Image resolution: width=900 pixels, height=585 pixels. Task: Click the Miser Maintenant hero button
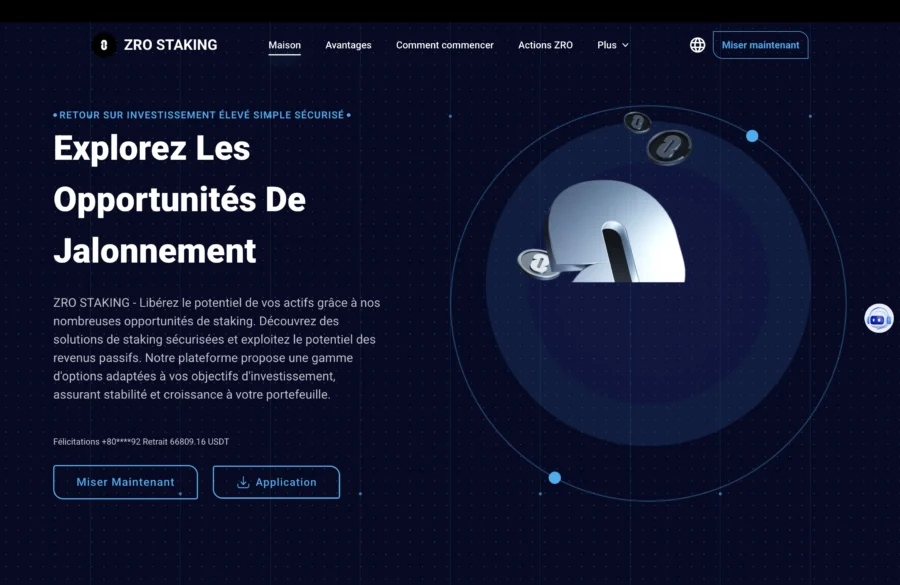click(126, 482)
